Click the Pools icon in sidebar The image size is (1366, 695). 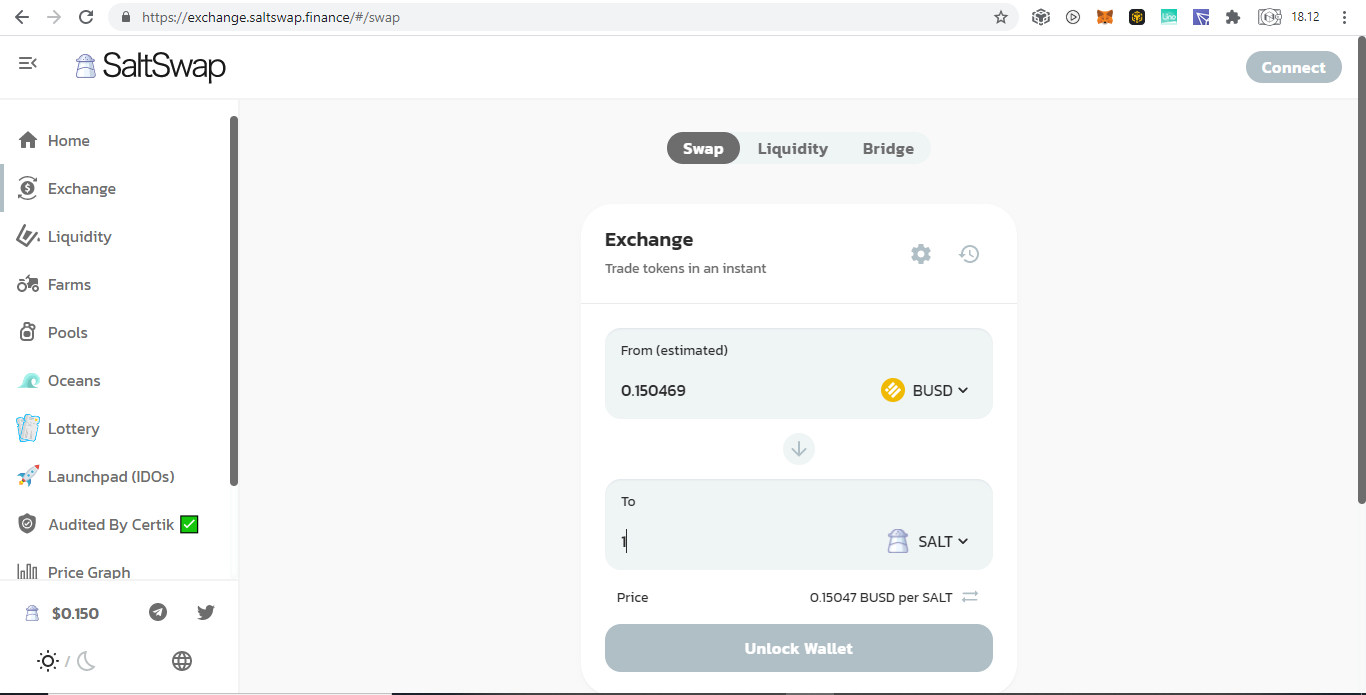coord(28,332)
